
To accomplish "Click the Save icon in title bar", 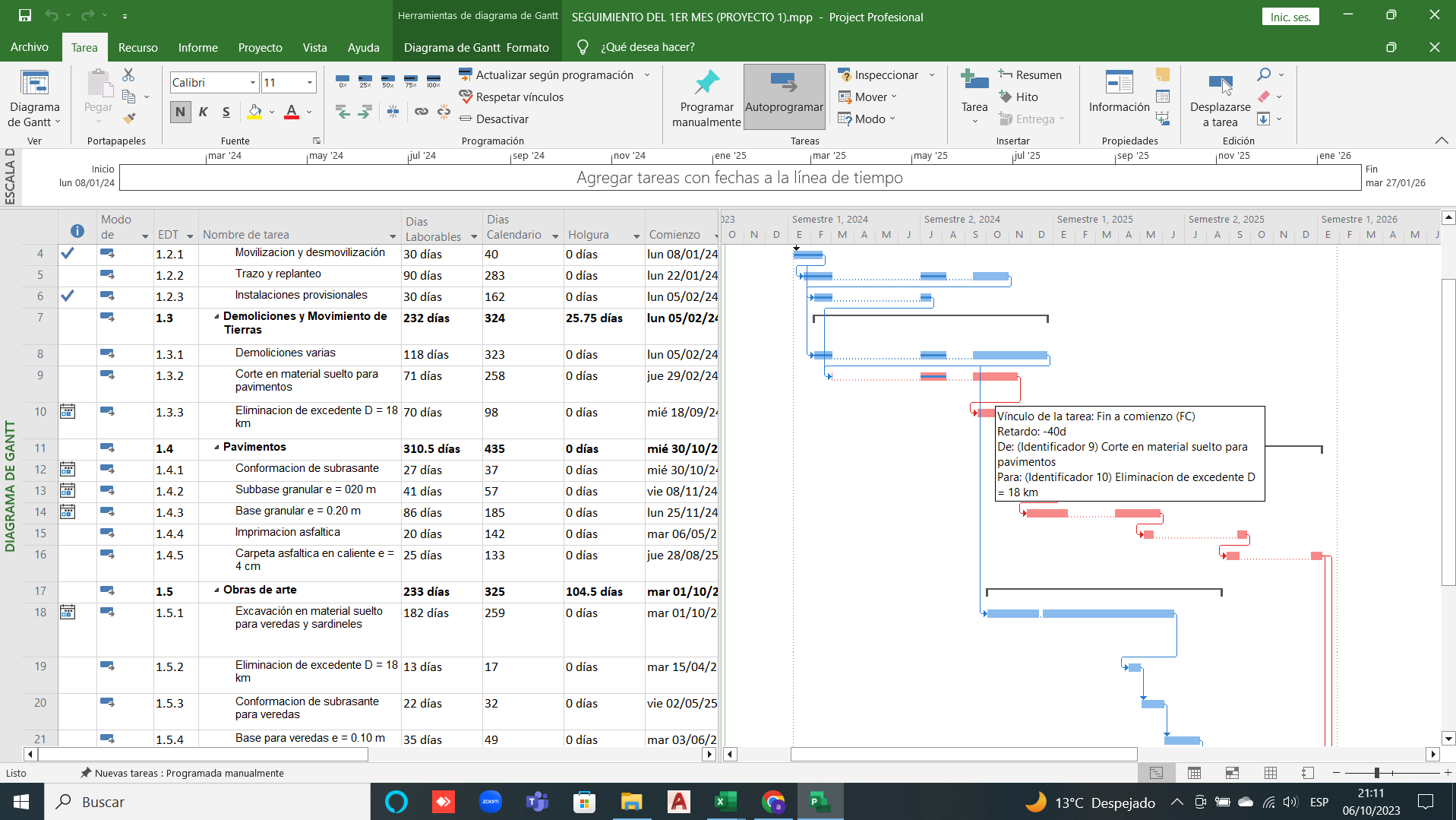I will click(x=25, y=15).
